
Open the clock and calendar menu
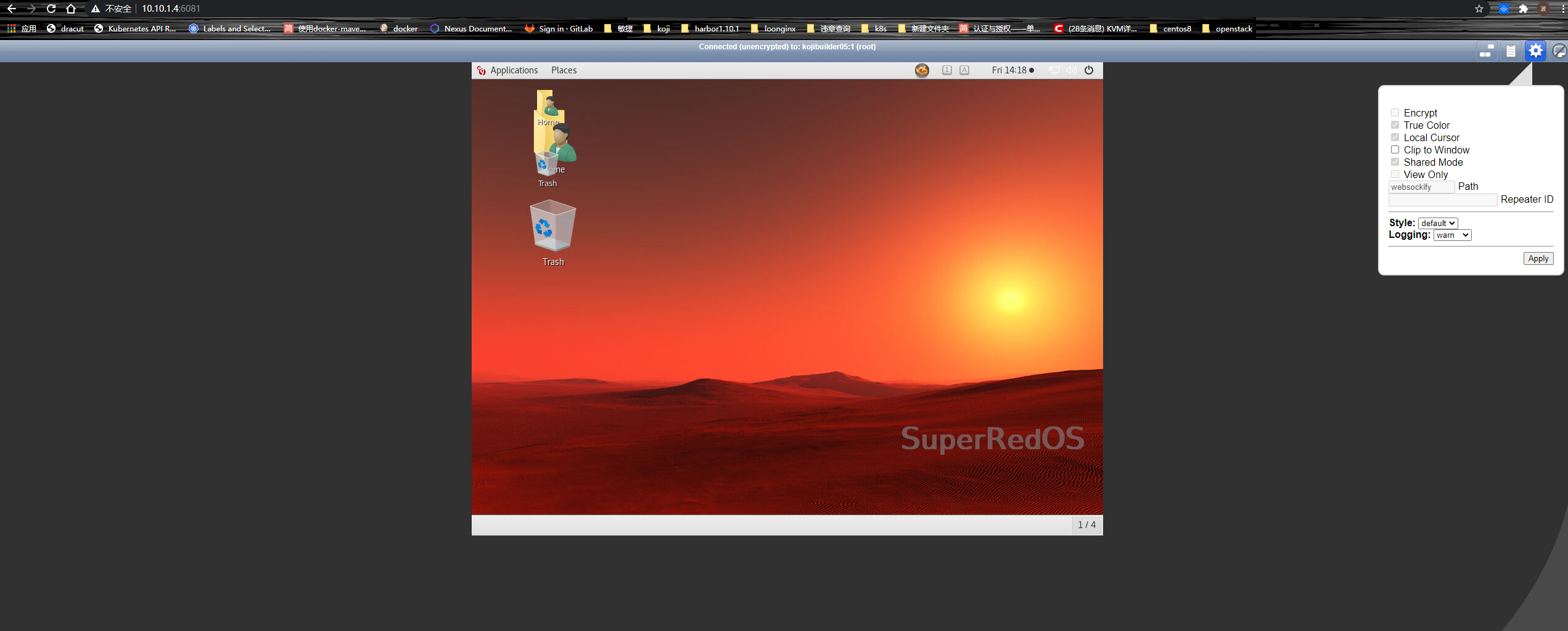(x=1012, y=70)
